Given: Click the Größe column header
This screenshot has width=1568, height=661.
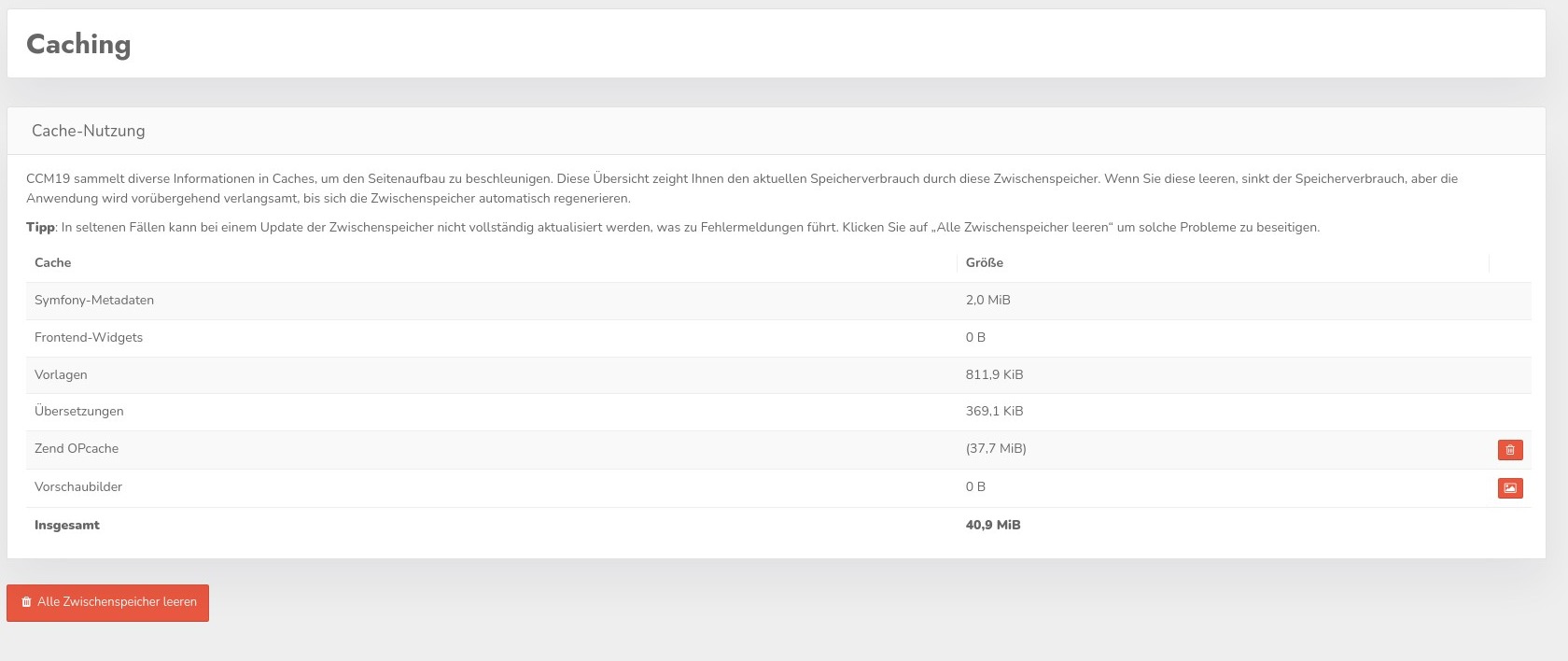Looking at the screenshot, I should pyautogui.click(x=984, y=263).
